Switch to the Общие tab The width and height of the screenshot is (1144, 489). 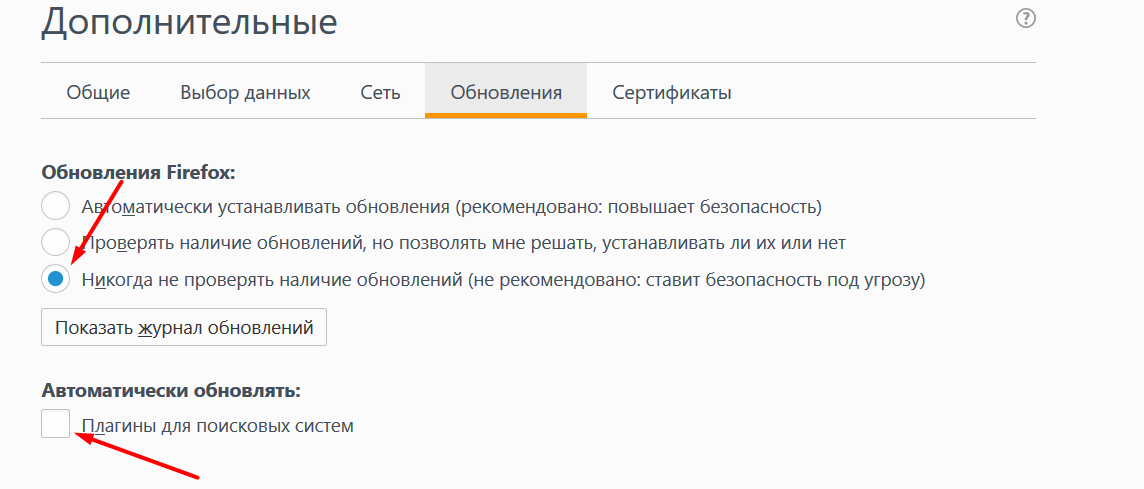(98, 93)
